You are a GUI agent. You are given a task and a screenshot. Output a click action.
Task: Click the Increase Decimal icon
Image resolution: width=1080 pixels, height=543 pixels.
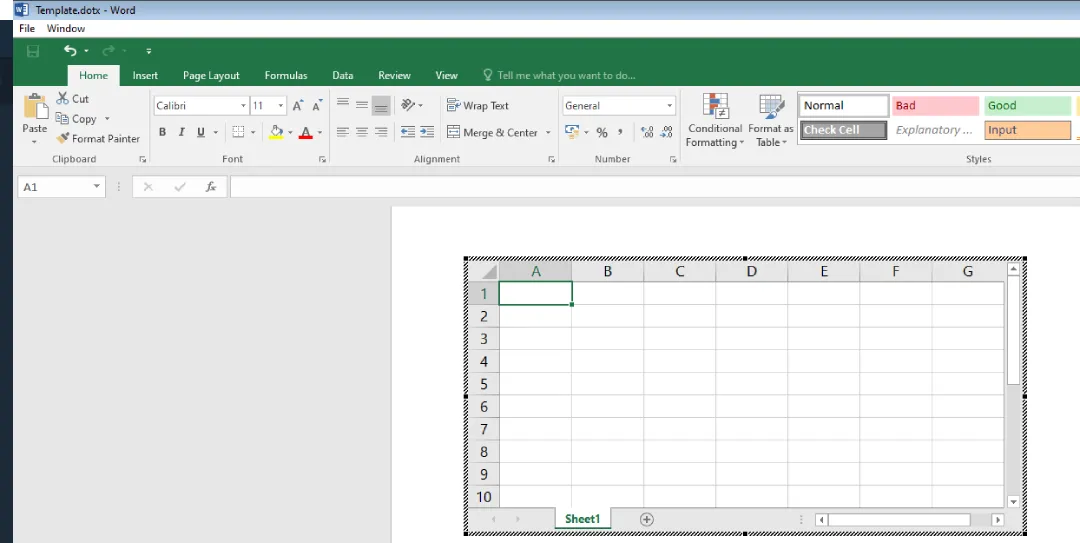(x=647, y=132)
